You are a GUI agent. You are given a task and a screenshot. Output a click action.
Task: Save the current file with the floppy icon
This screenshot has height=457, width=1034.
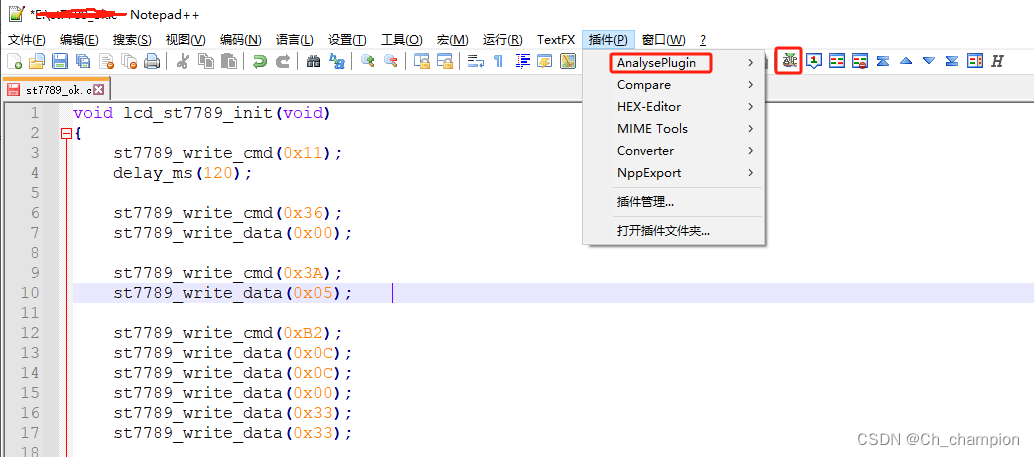60,62
